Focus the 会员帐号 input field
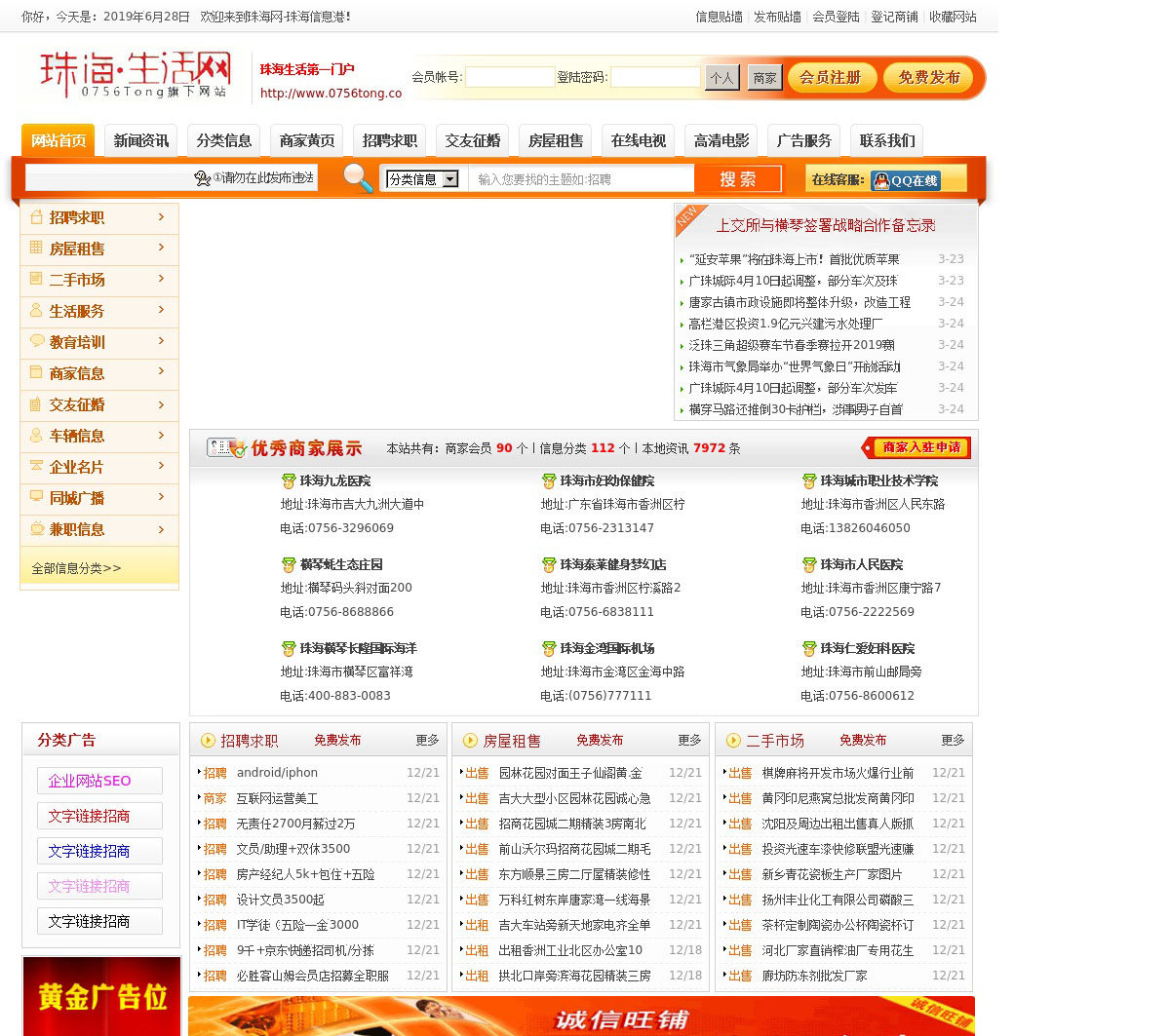 click(x=510, y=77)
